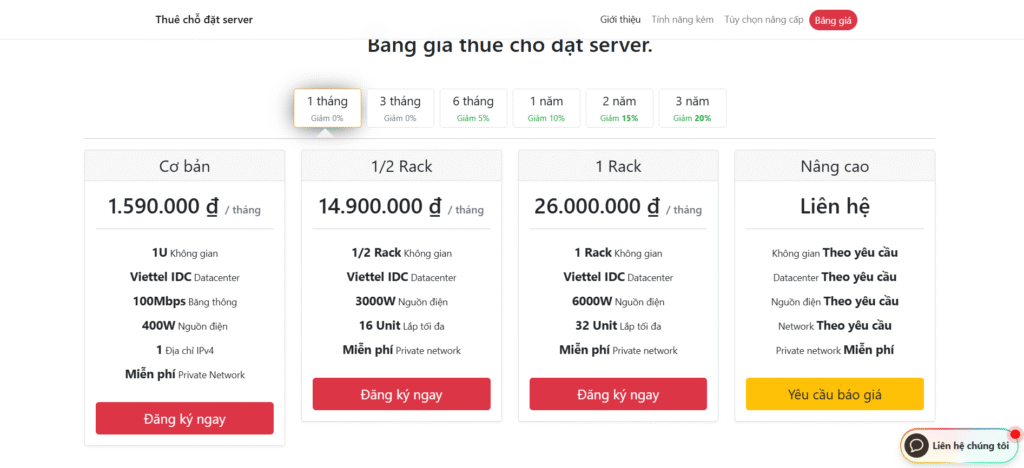
Task: Pick the 2 năm discount option
Action: tap(619, 108)
